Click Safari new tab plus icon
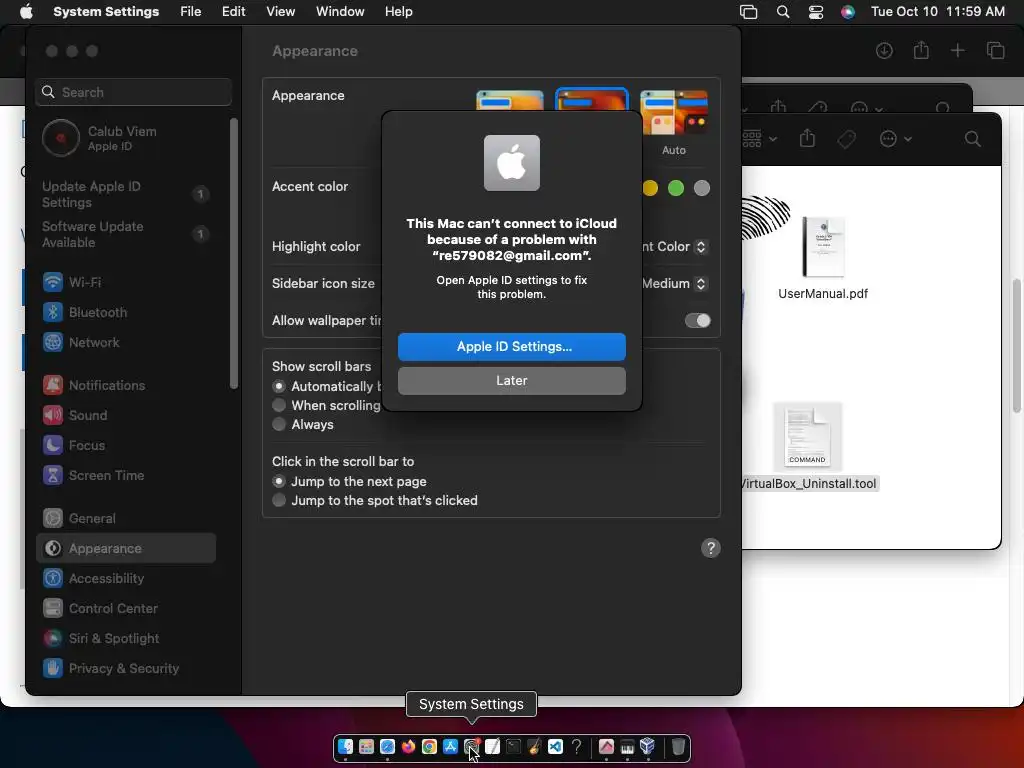The width and height of the screenshot is (1024, 768). [x=957, y=50]
